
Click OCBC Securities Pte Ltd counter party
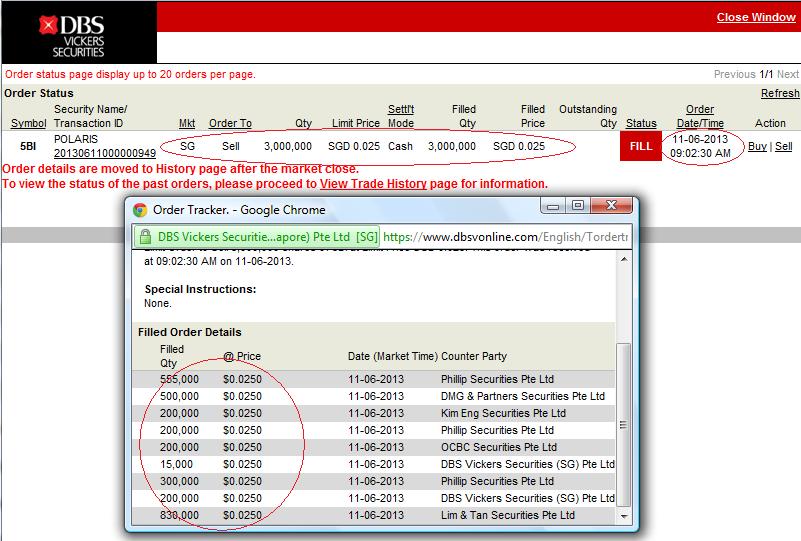pyautogui.click(x=499, y=448)
